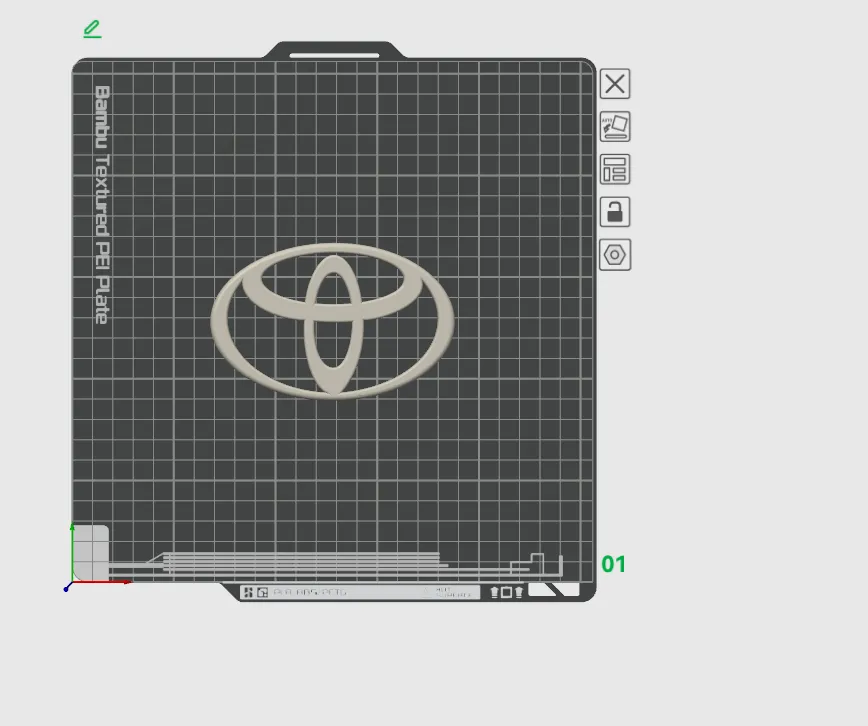This screenshot has width=868, height=726.
Task: Delete the current plate
Action: pyautogui.click(x=614, y=83)
